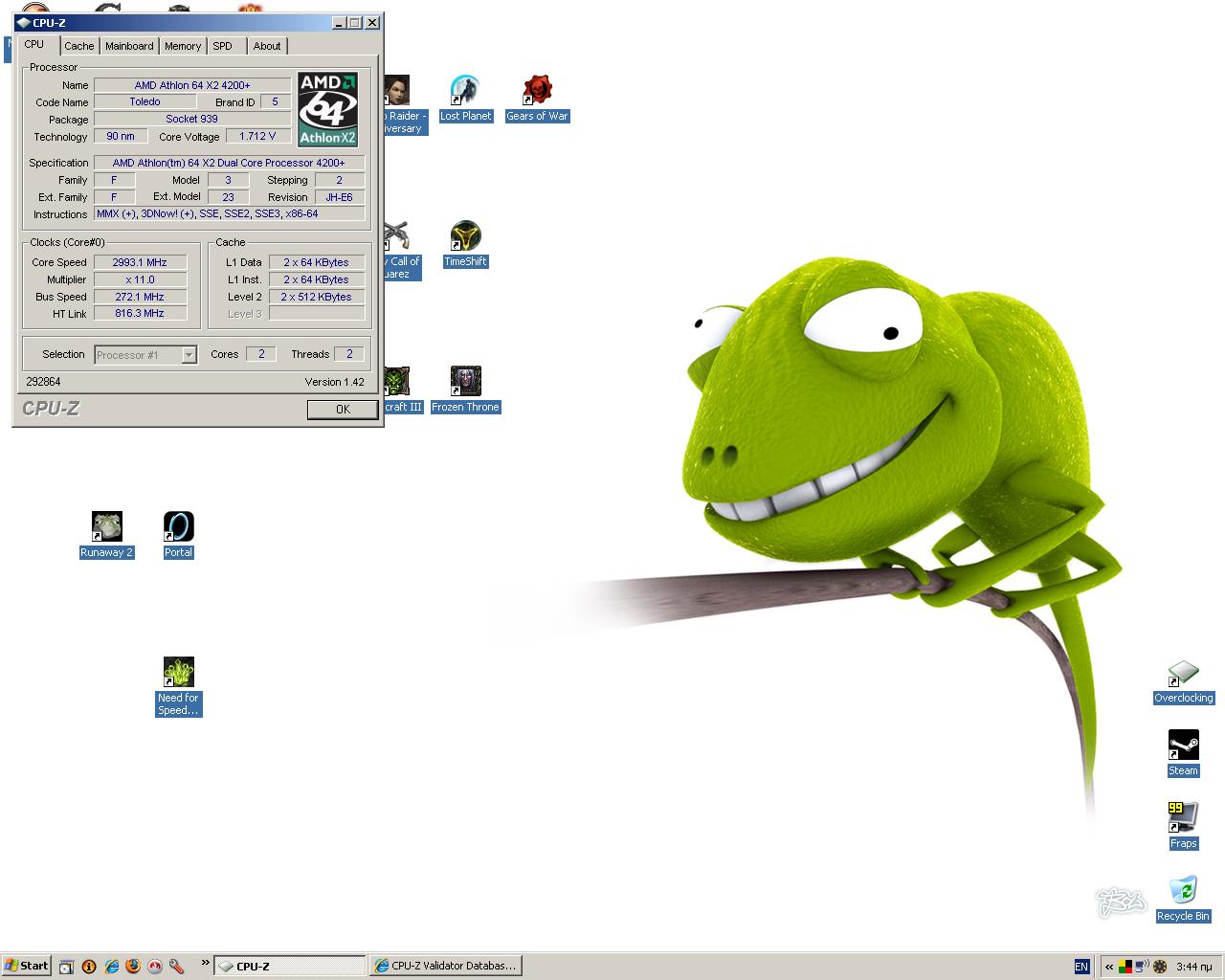This screenshot has height=980, width=1225.
Task: Click the Level 2 cache value 2 x 512 KBytes
Action: click(x=316, y=297)
